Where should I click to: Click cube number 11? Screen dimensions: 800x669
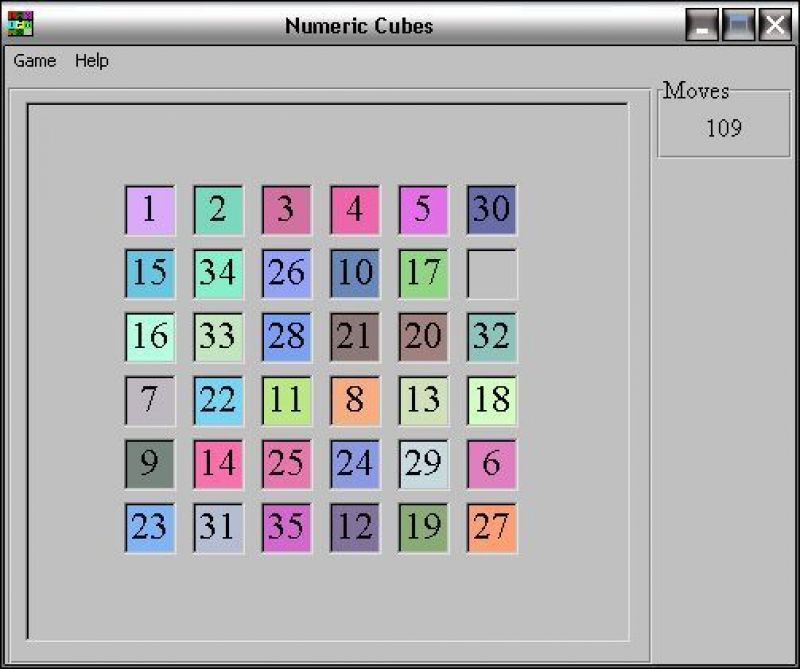[287, 401]
